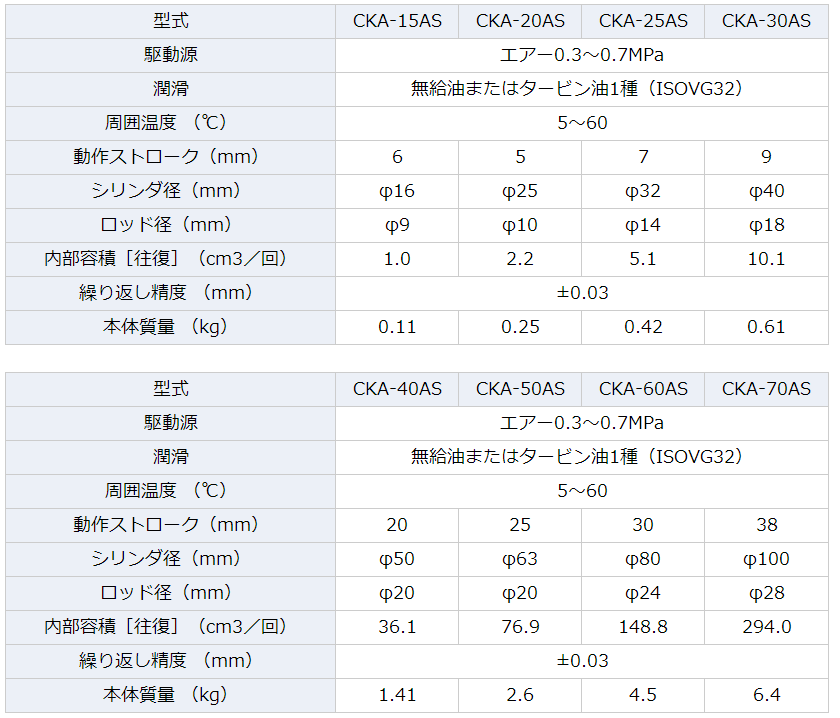
Task: Click the CKA-50AS column header
Action: [x=520, y=390]
